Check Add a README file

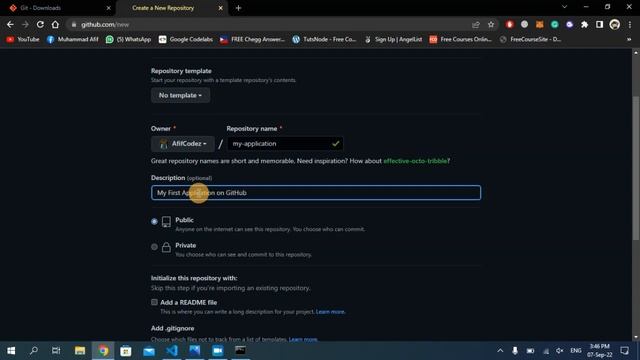(x=154, y=302)
